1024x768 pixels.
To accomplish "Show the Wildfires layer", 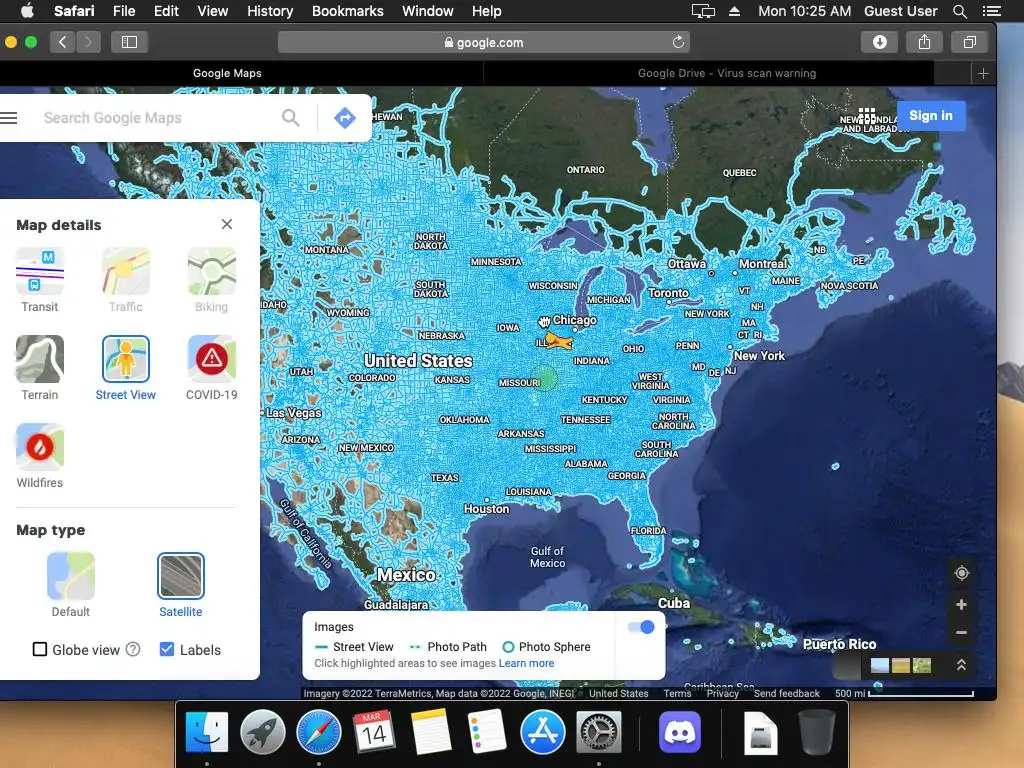I will click(x=40, y=456).
